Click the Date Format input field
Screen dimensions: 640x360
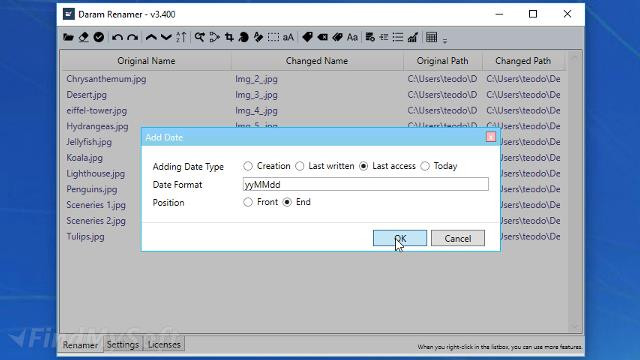tap(365, 184)
